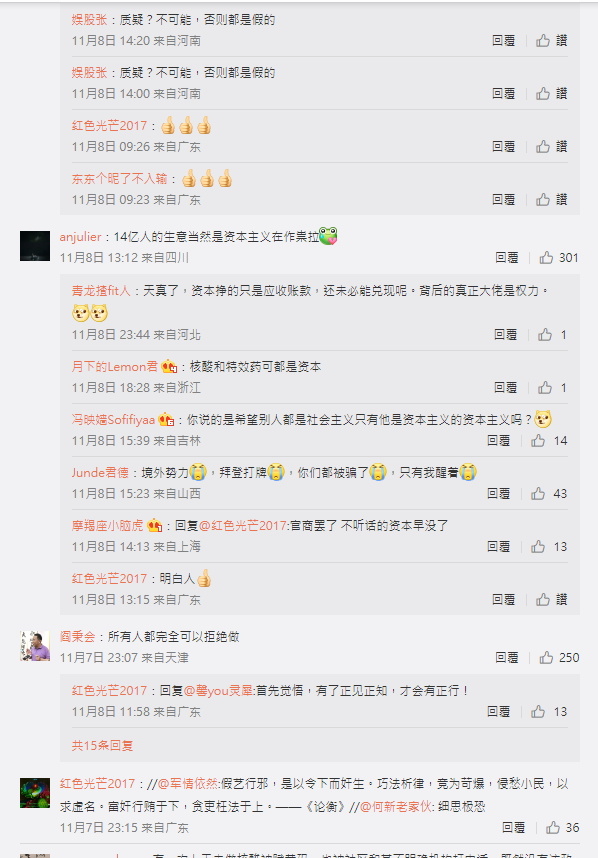
Task: Reply to 阎秉会's comment
Action: pos(507,658)
